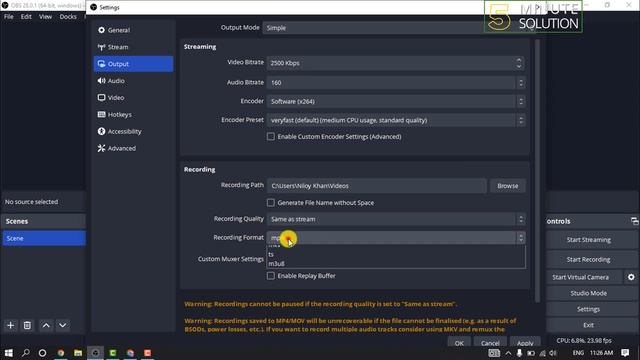
Task: Browse for a recording path
Action: click(508, 186)
